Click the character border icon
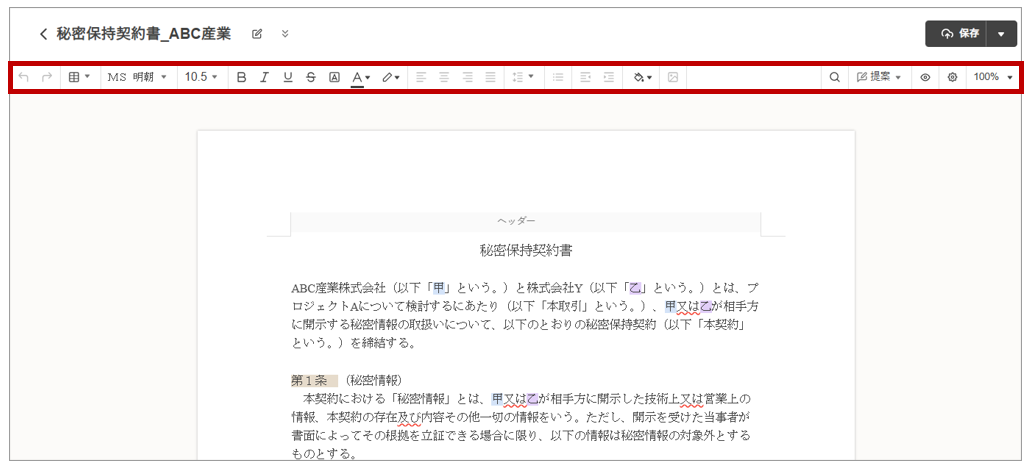 click(x=334, y=77)
